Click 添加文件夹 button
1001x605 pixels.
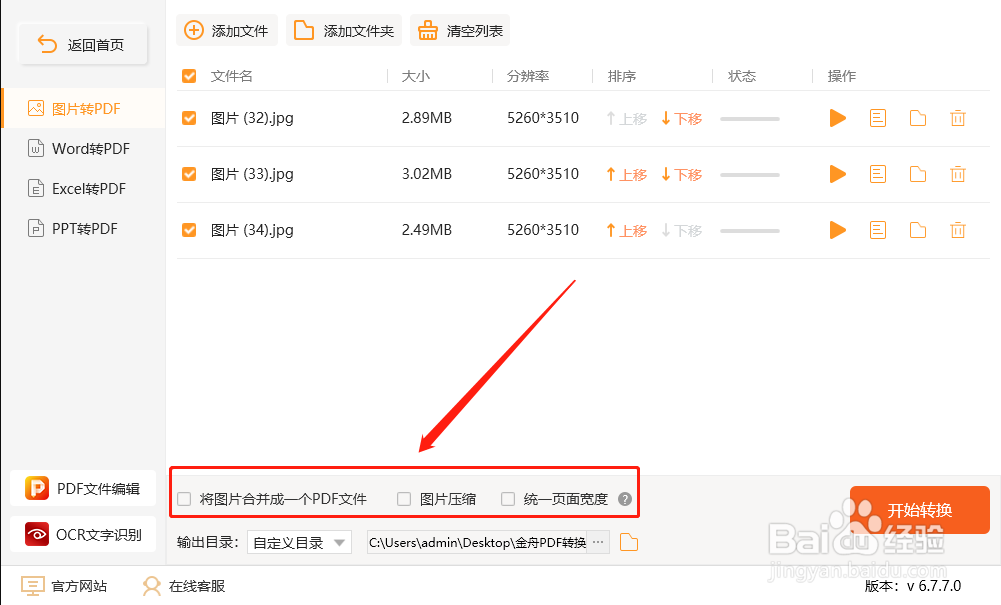click(x=344, y=31)
